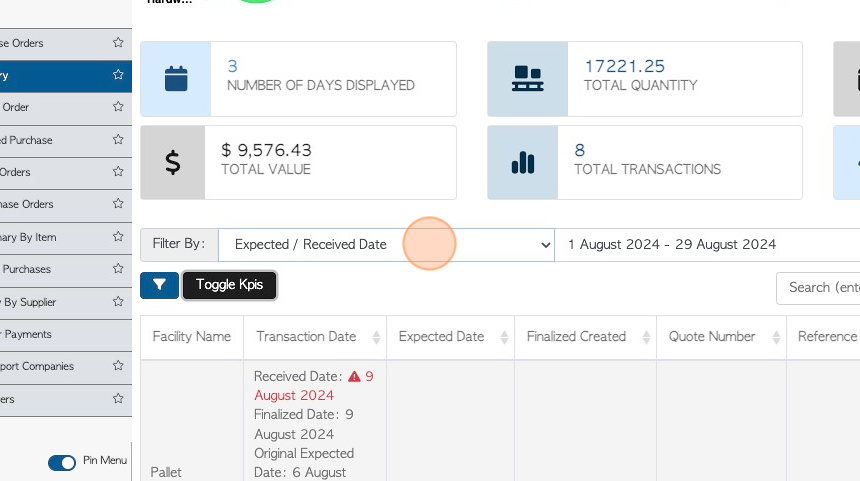Click the pallet total quantity icon
Image resolution: width=860 pixels, height=481 pixels.
tap(527, 77)
